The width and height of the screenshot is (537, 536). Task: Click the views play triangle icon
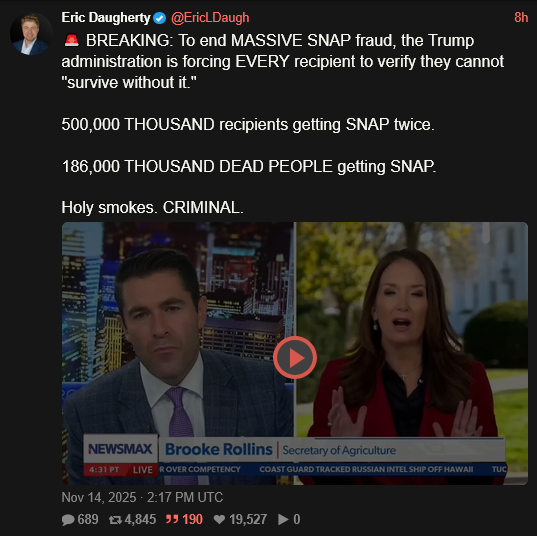click(x=283, y=520)
